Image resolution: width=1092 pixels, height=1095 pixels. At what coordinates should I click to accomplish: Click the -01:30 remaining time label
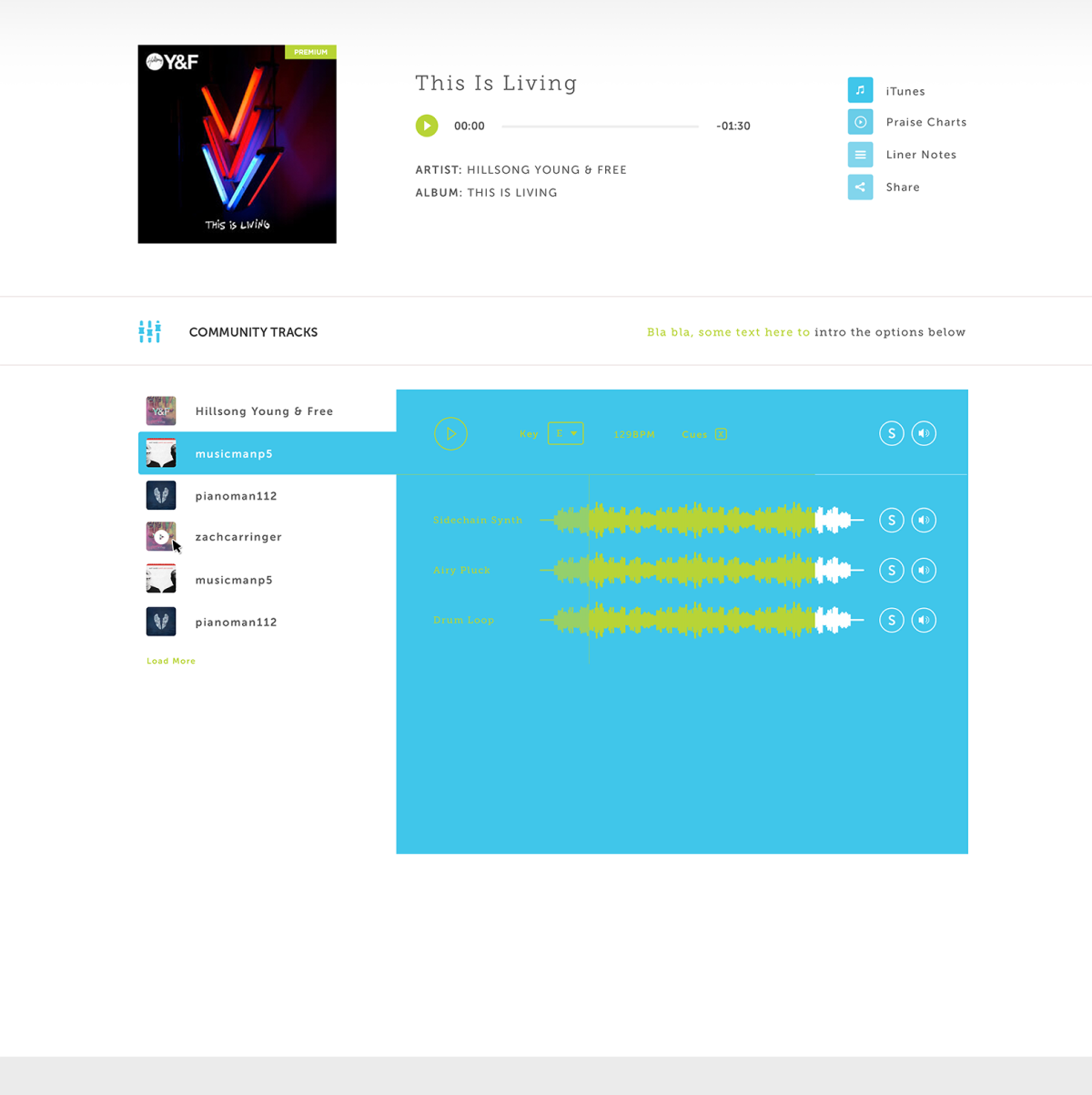[x=733, y=127]
